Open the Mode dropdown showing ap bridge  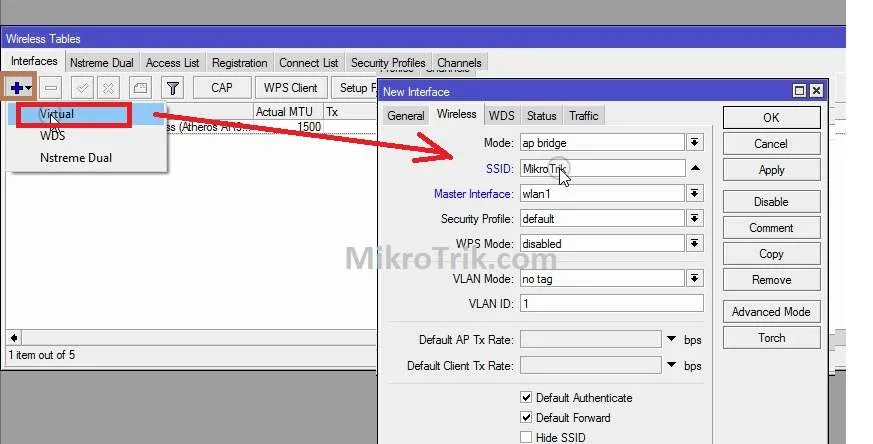[x=695, y=143]
